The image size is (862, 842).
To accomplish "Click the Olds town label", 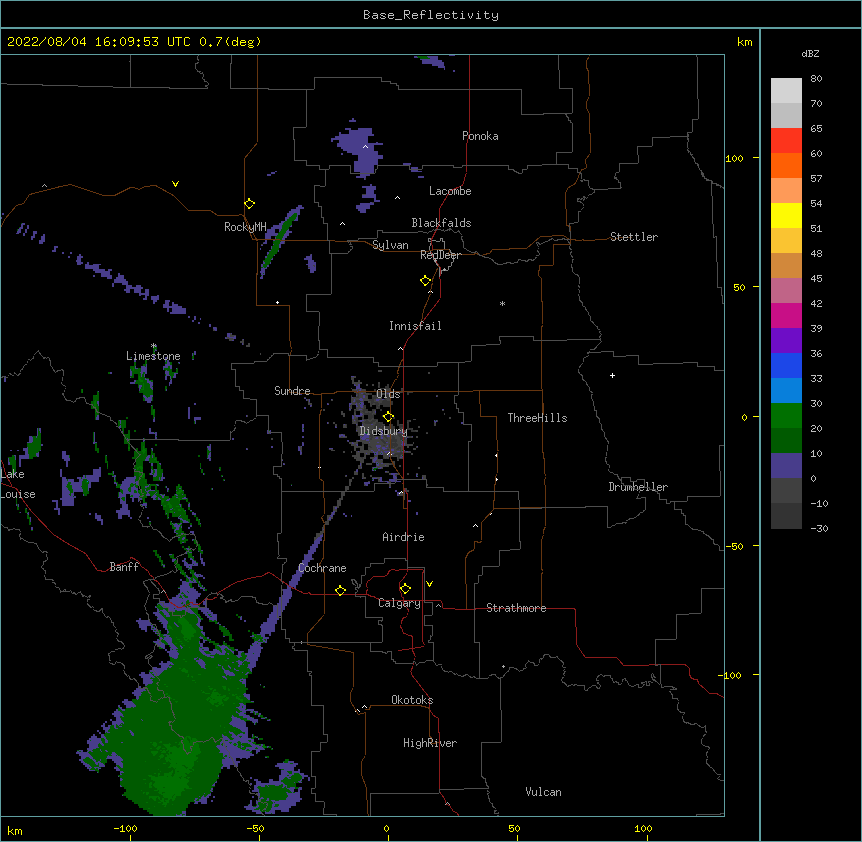I will point(388,394).
